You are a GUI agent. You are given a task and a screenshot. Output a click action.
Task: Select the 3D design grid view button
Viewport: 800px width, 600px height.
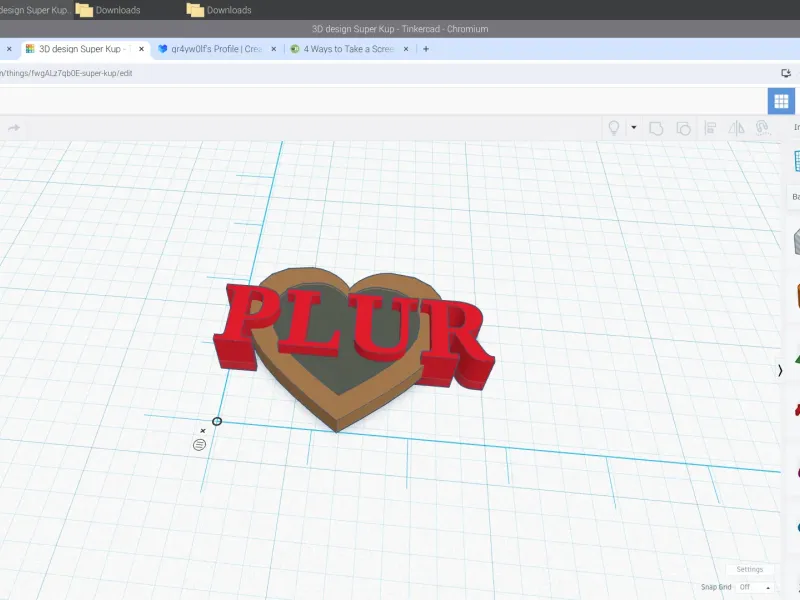pyautogui.click(x=781, y=101)
